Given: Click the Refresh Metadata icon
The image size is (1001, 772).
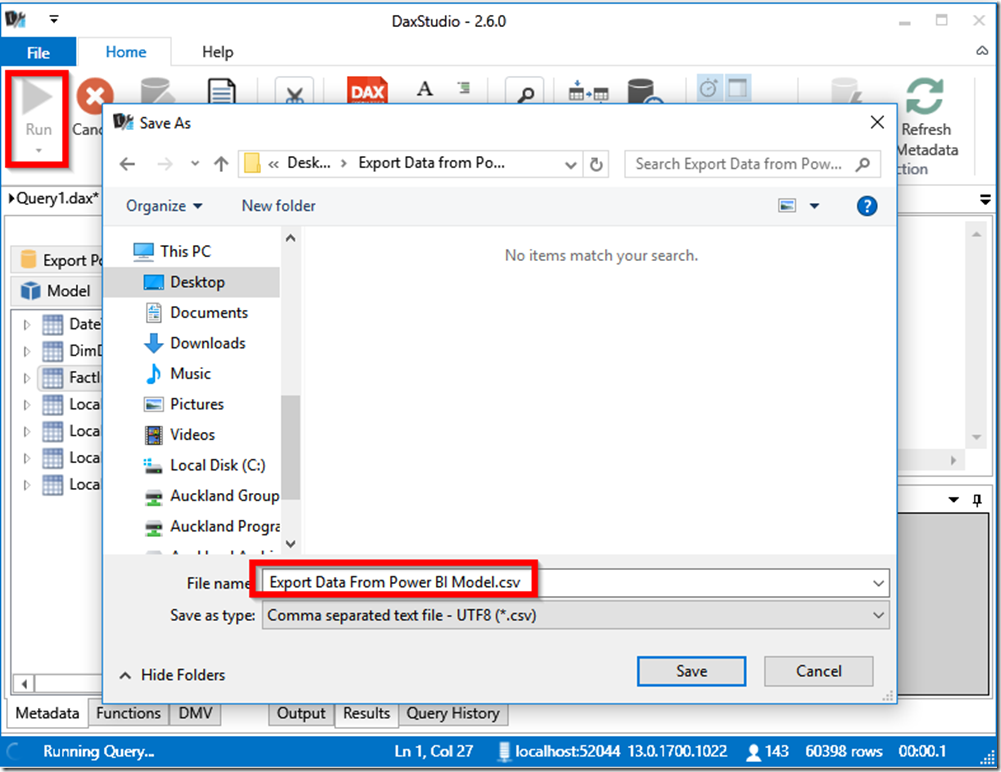Looking at the screenshot, I should point(925,96).
